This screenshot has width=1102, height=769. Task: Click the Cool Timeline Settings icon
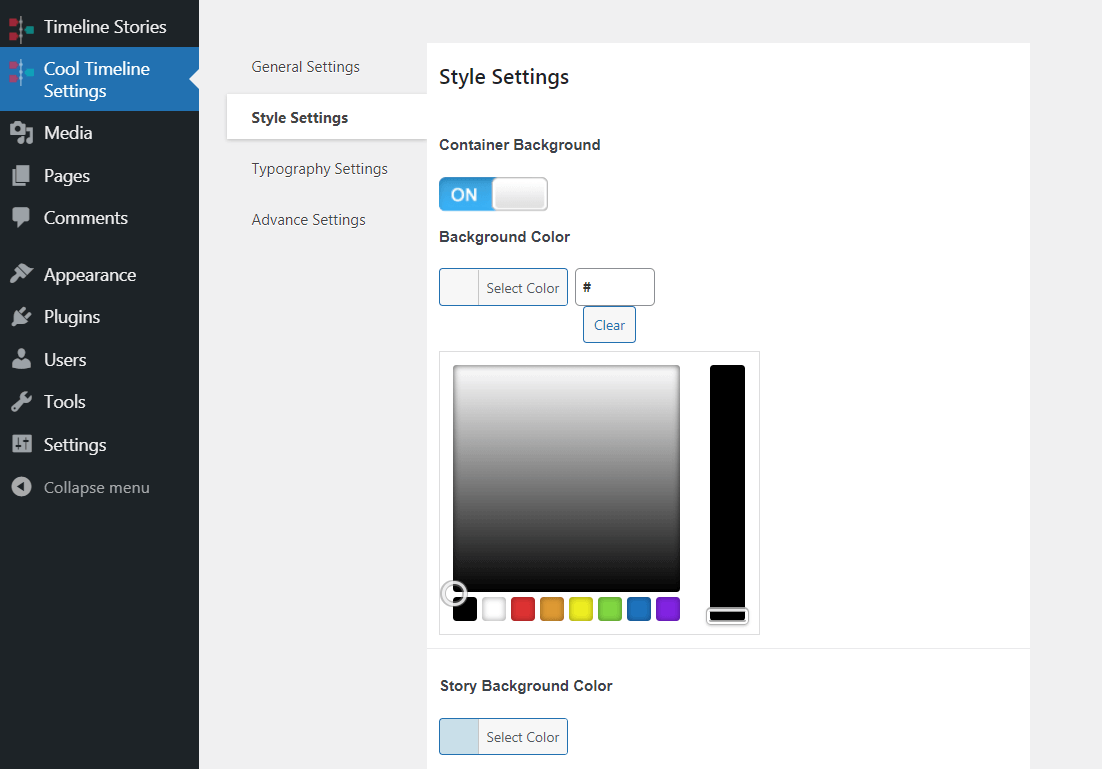21,72
